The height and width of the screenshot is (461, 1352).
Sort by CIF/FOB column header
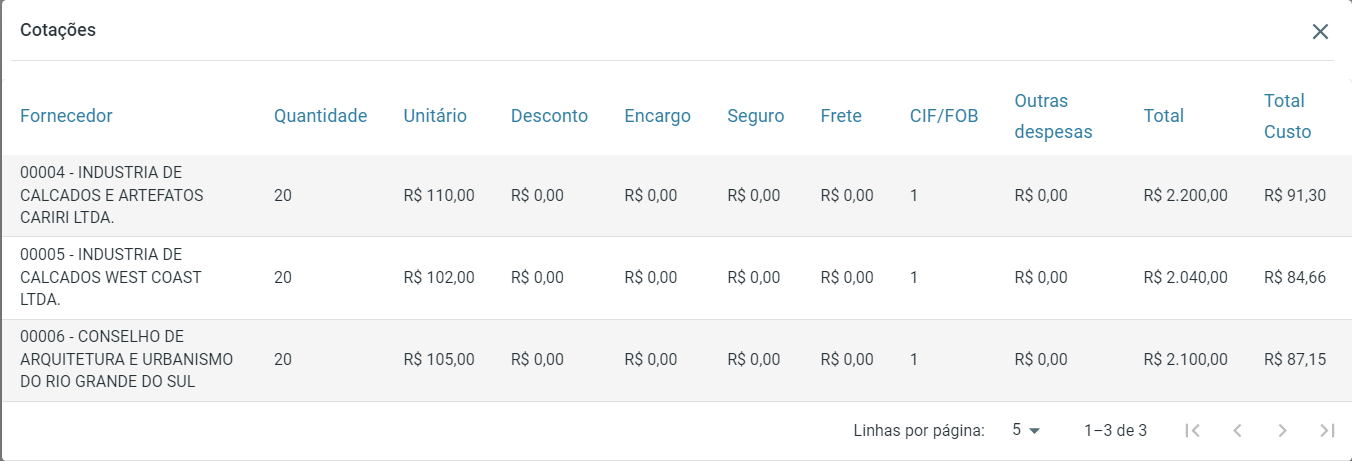(x=944, y=116)
